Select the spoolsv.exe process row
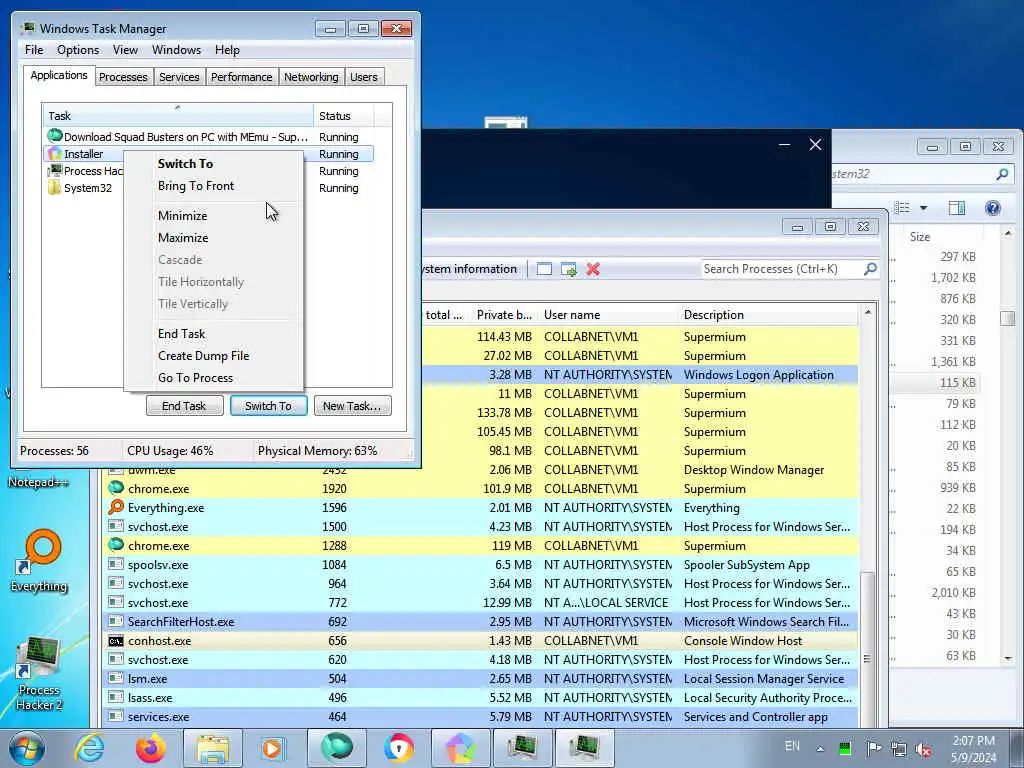 481,565
